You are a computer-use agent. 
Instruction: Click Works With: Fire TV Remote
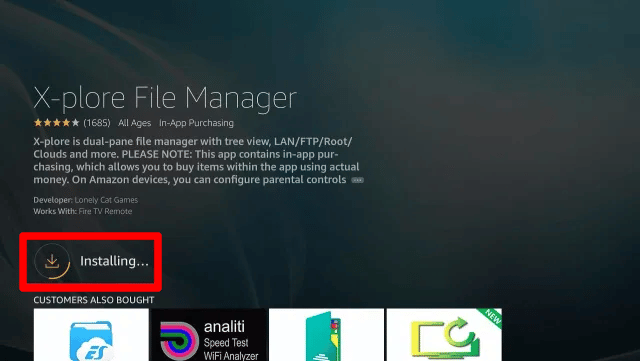click(x=83, y=211)
